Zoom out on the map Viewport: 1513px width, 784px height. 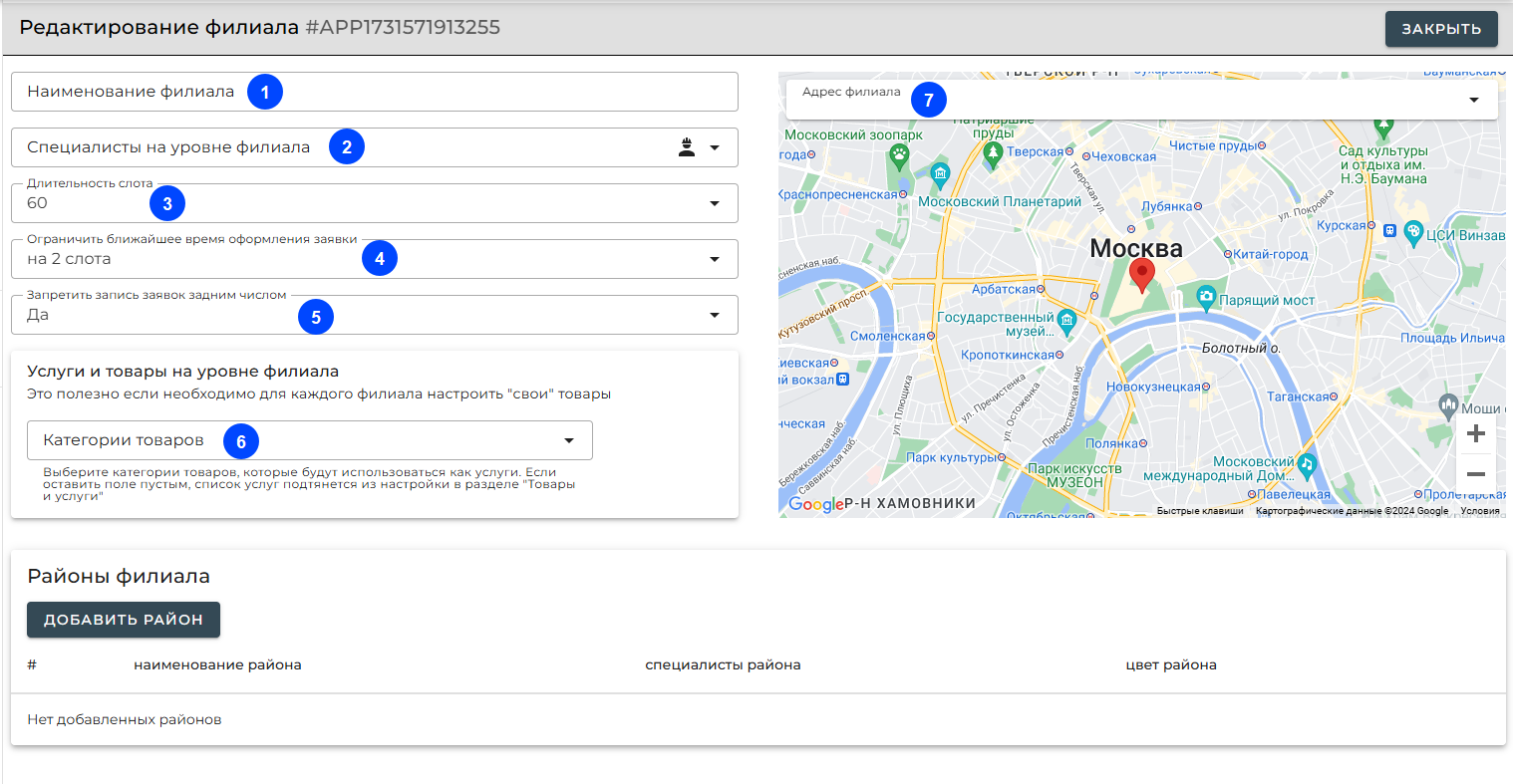[1477, 474]
